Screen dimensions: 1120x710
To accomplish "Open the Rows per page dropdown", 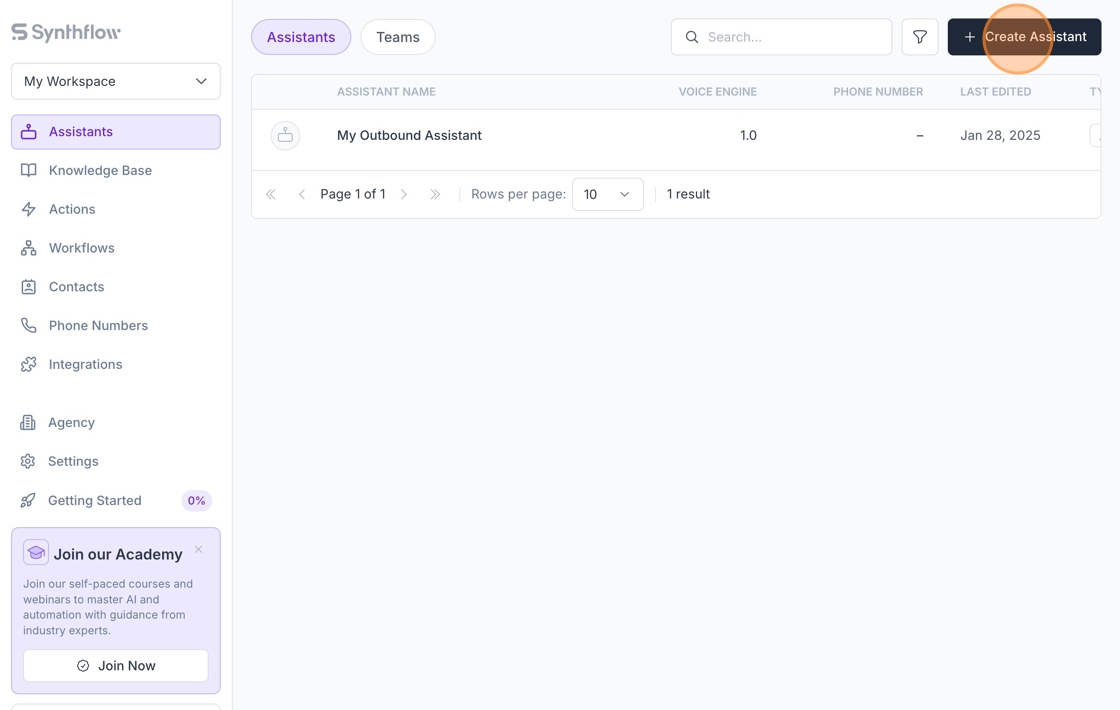I will 608,194.
